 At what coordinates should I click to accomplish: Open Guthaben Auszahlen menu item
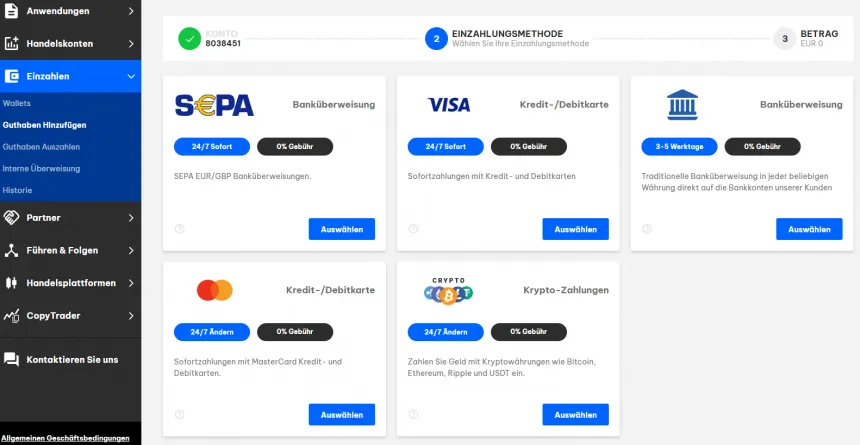(42, 147)
